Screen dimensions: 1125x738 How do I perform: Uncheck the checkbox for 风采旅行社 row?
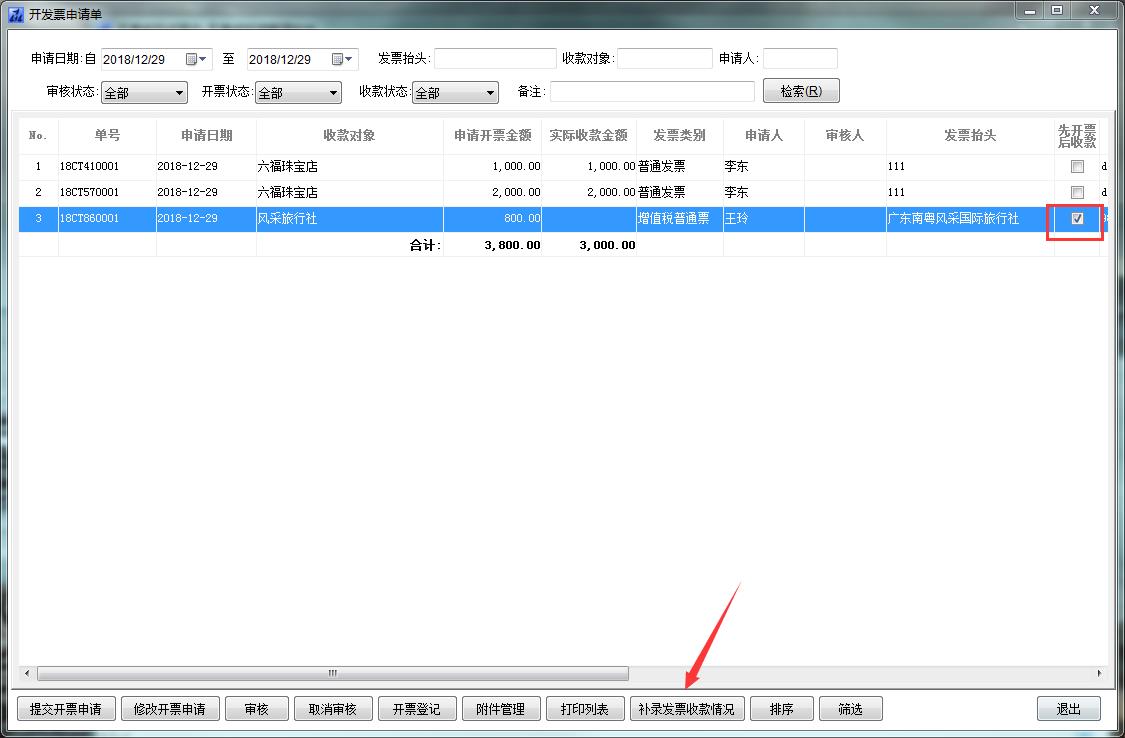tap(1077, 219)
